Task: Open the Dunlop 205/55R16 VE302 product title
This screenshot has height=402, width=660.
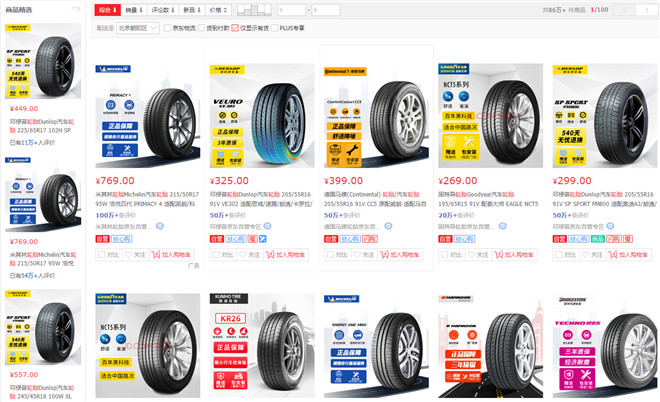Action: coord(261,199)
